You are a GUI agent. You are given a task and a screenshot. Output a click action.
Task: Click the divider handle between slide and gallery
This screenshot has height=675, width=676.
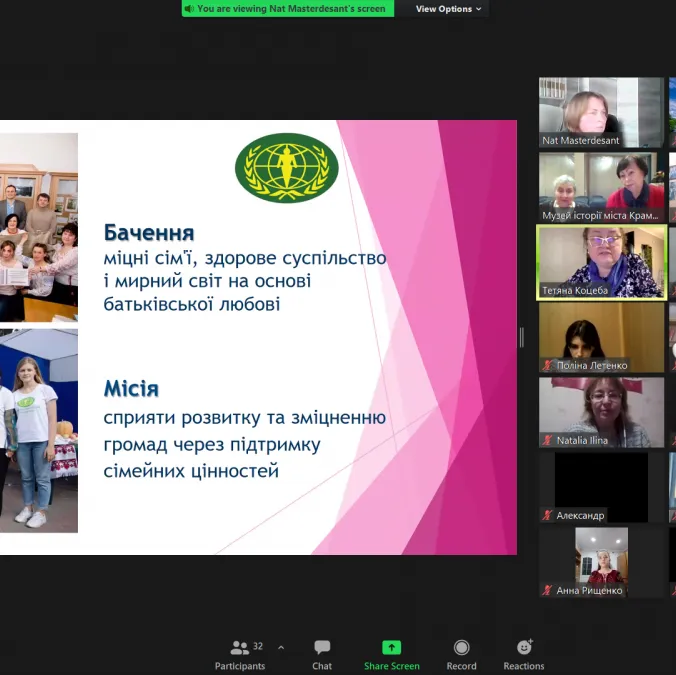coord(522,338)
